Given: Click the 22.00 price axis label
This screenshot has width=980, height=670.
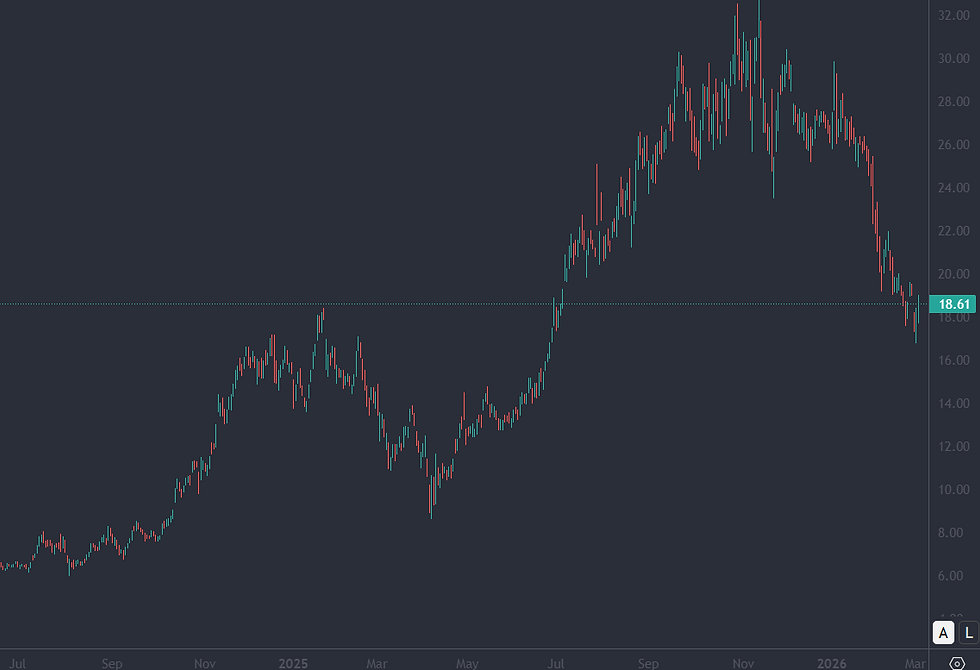Looking at the screenshot, I should tap(954, 231).
